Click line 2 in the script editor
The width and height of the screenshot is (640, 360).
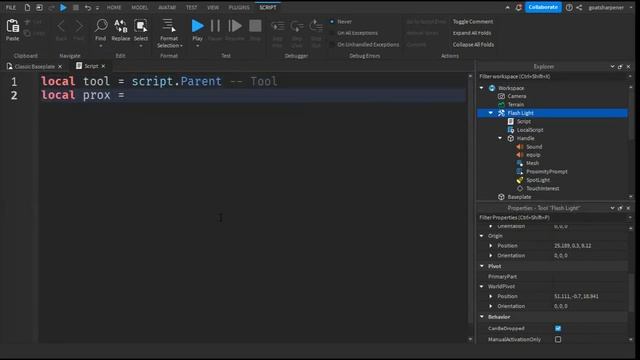(x=252, y=96)
